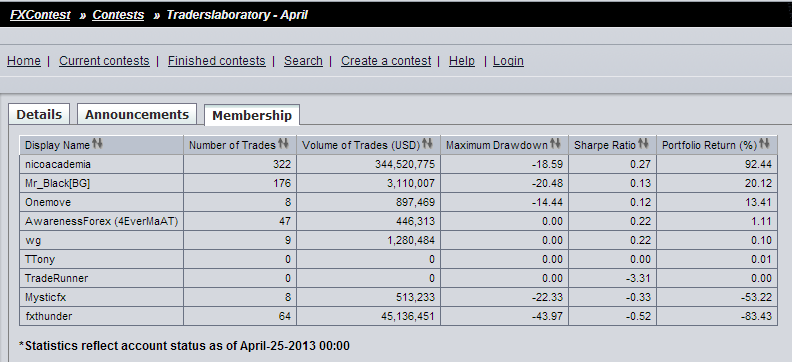Open the Search link
This screenshot has width=792, height=362.
click(x=303, y=61)
